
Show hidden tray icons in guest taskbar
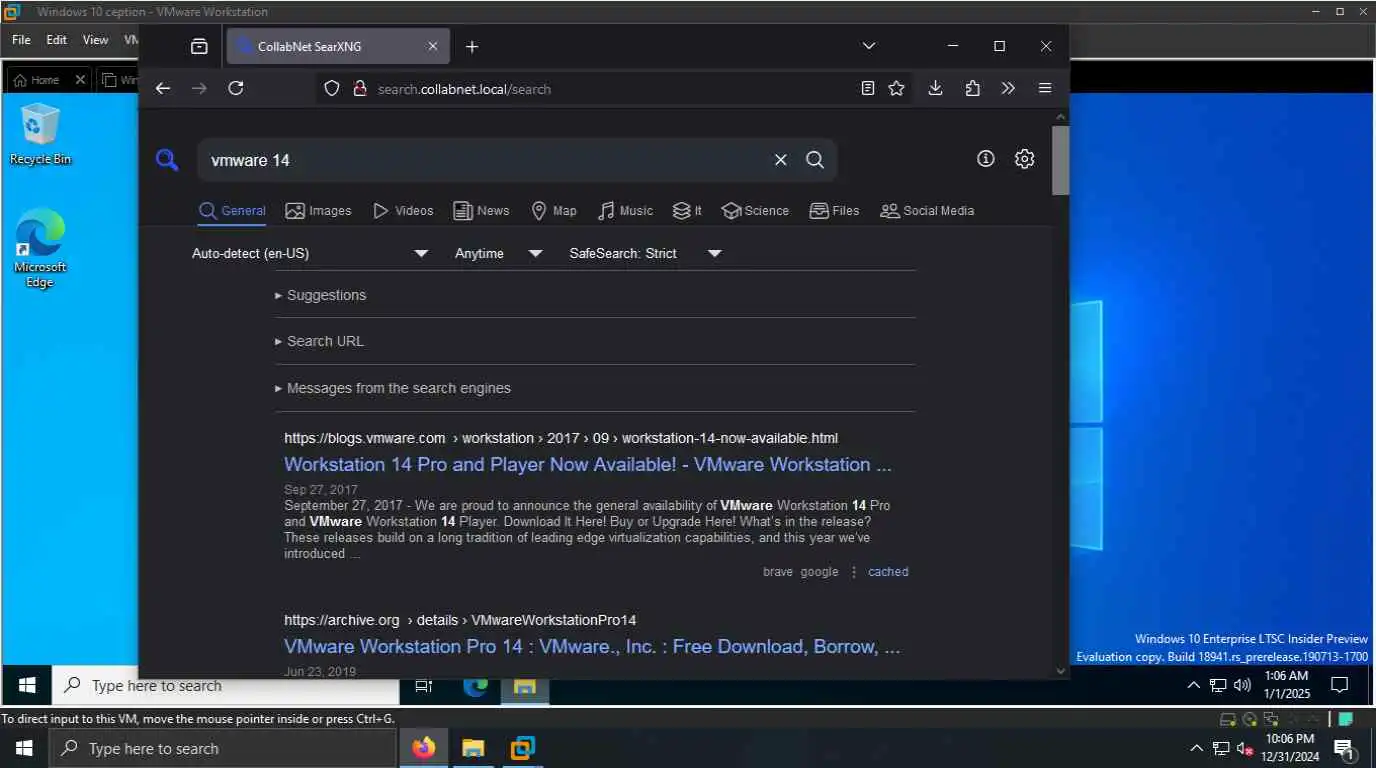(x=1193, y=685)
